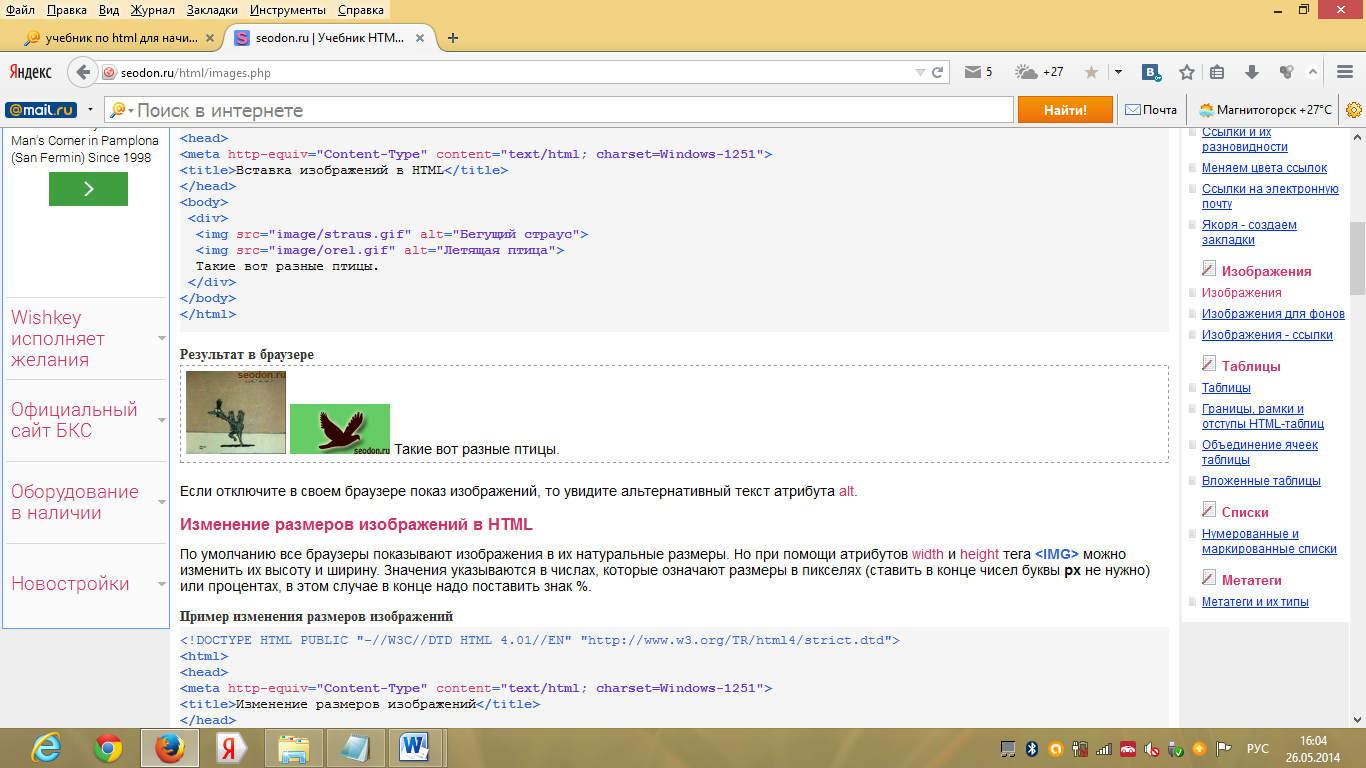The image size is (1366, 768).
Task: Click the flying eagle image thumbnail
Action: (x=340, y=429)
